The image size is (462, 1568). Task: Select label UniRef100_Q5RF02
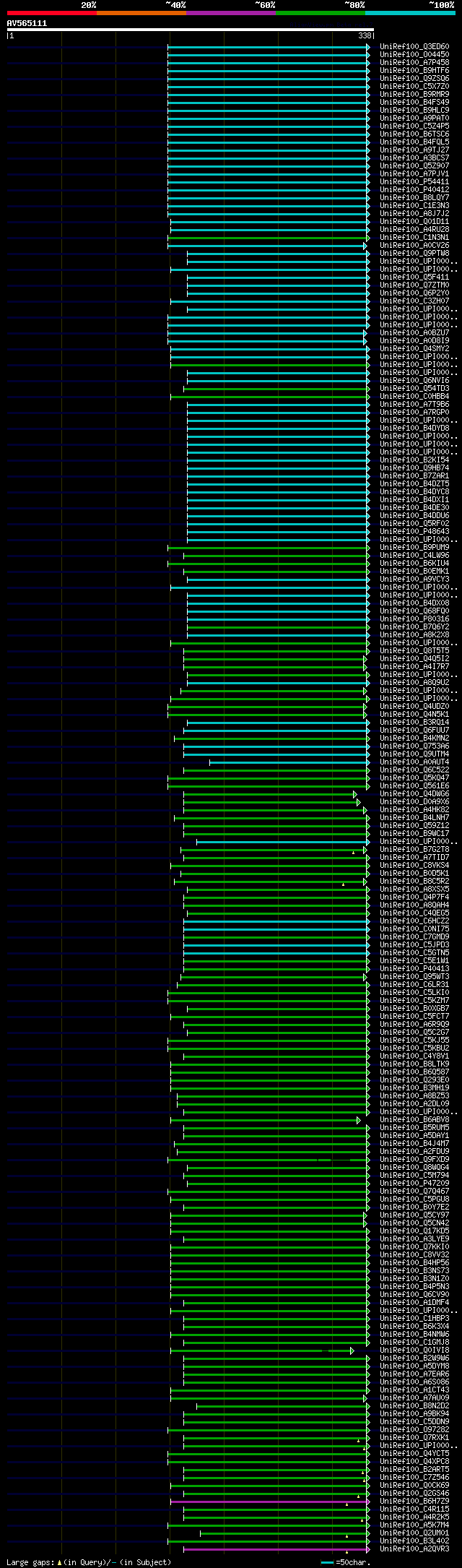tap(414, 524)
